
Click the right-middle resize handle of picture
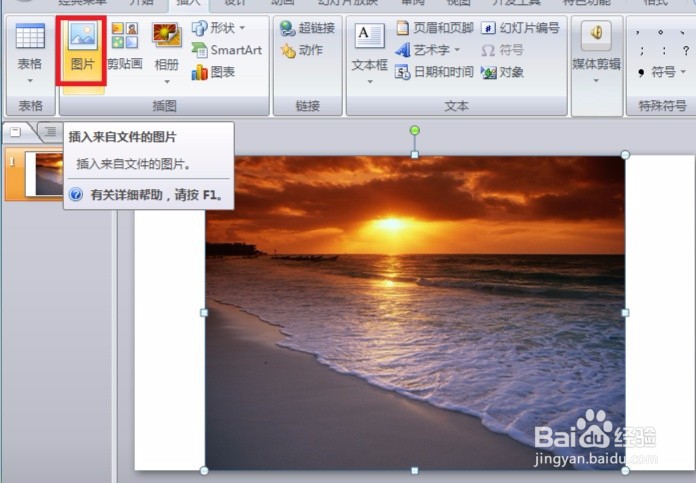pyautogui.click(x=625, y=313)
